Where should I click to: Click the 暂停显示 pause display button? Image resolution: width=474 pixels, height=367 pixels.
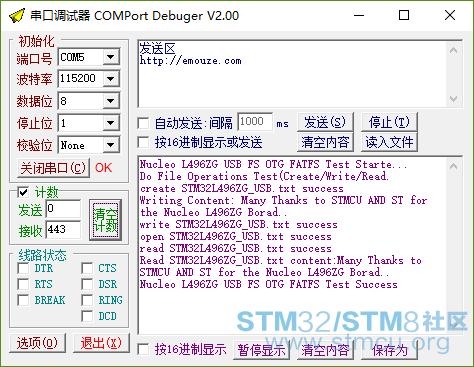(261, 350)
